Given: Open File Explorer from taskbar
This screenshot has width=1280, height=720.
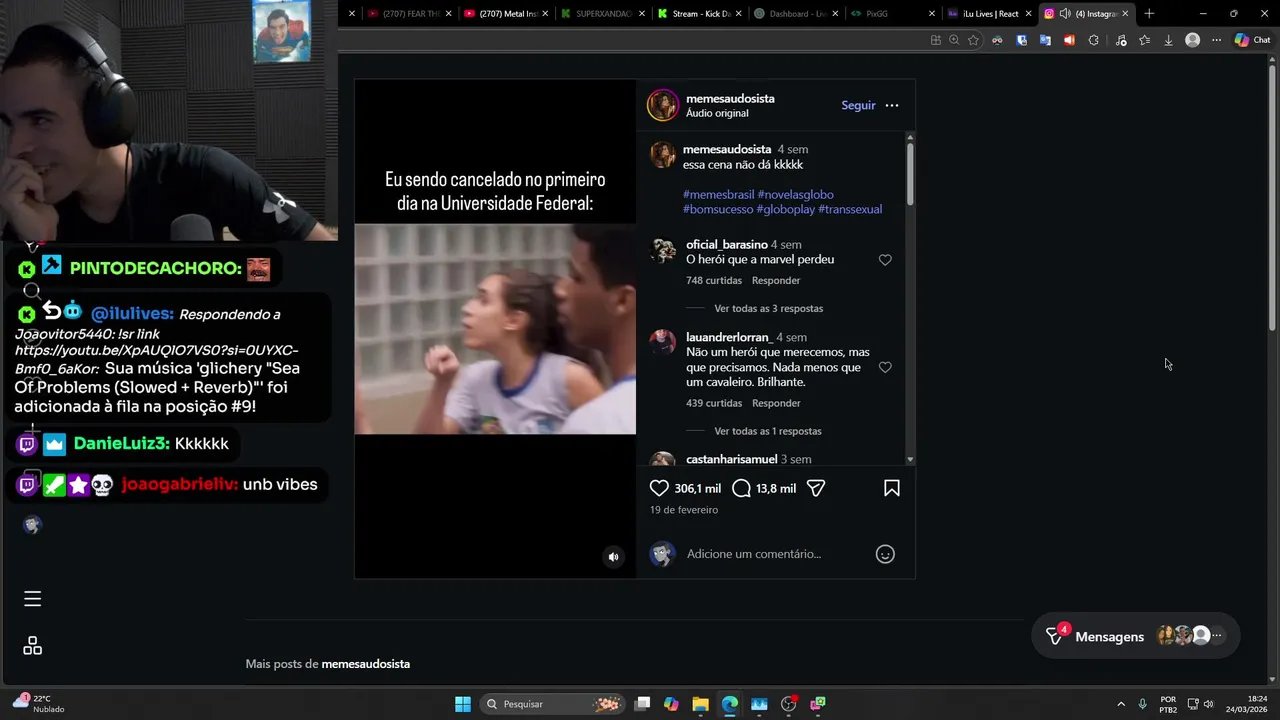Looking at the screenshot, I should pyautogui.click(x=700, y=704).
